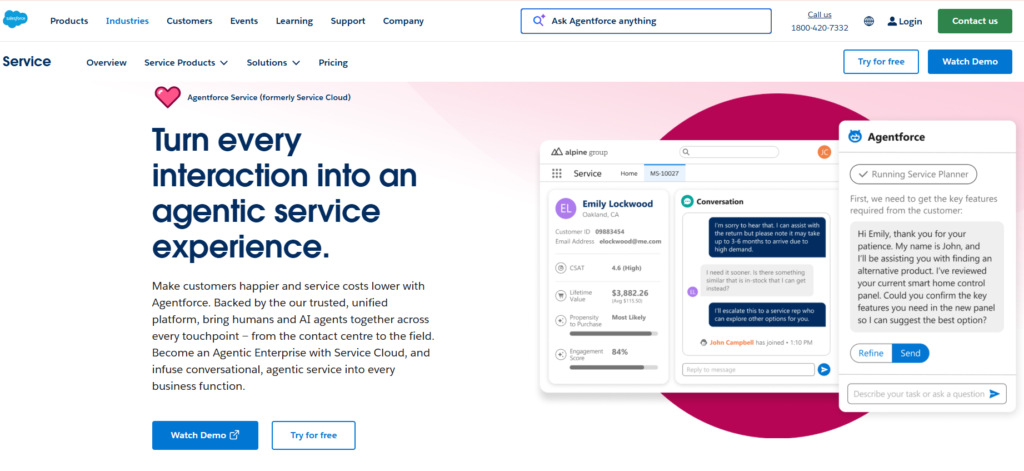
Task: Focus the Ask Agentforce anything search box
Action: (646, 21)
